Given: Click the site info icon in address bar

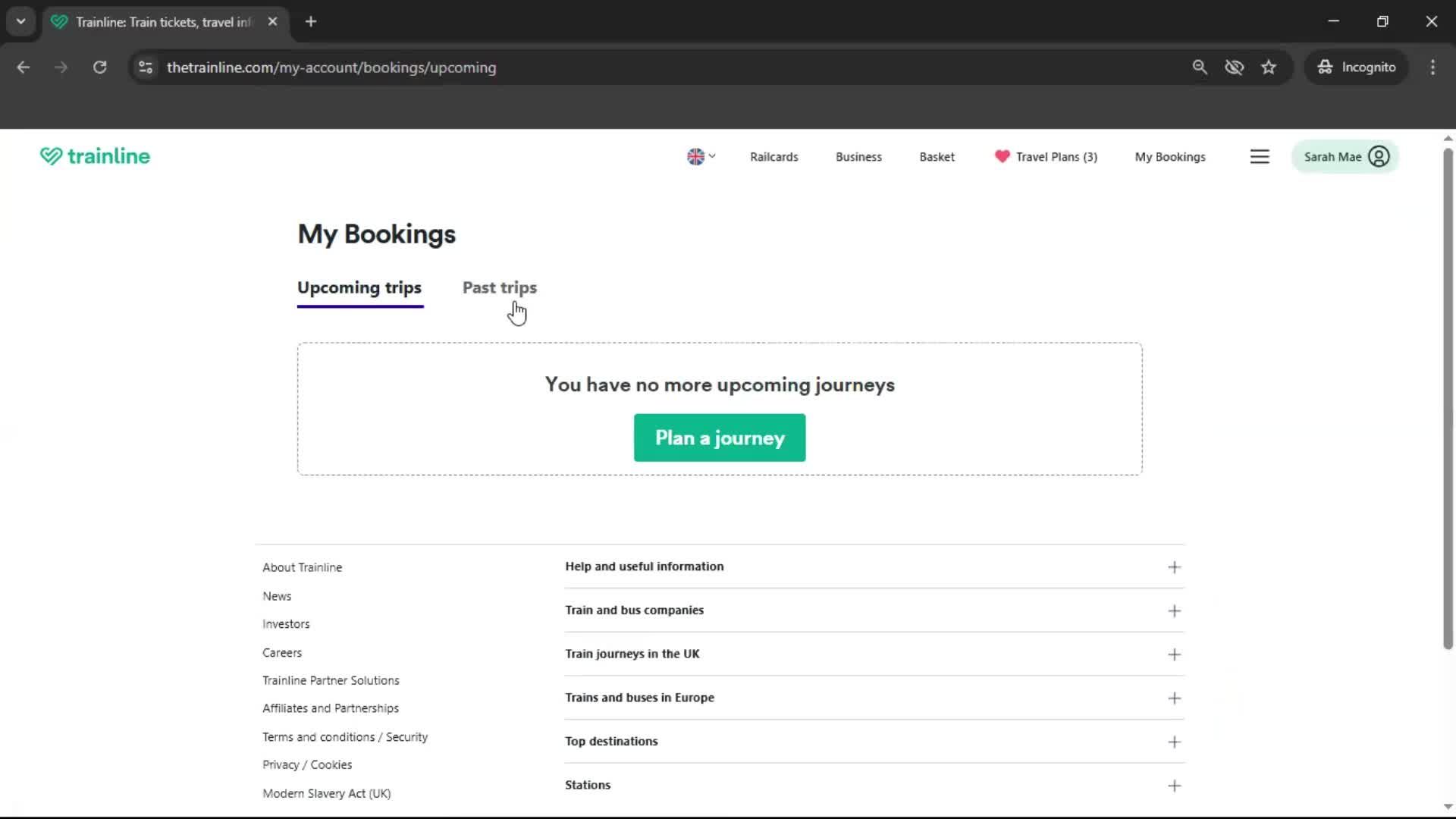Looking at the screenshot, I should [x=145, y=67].
